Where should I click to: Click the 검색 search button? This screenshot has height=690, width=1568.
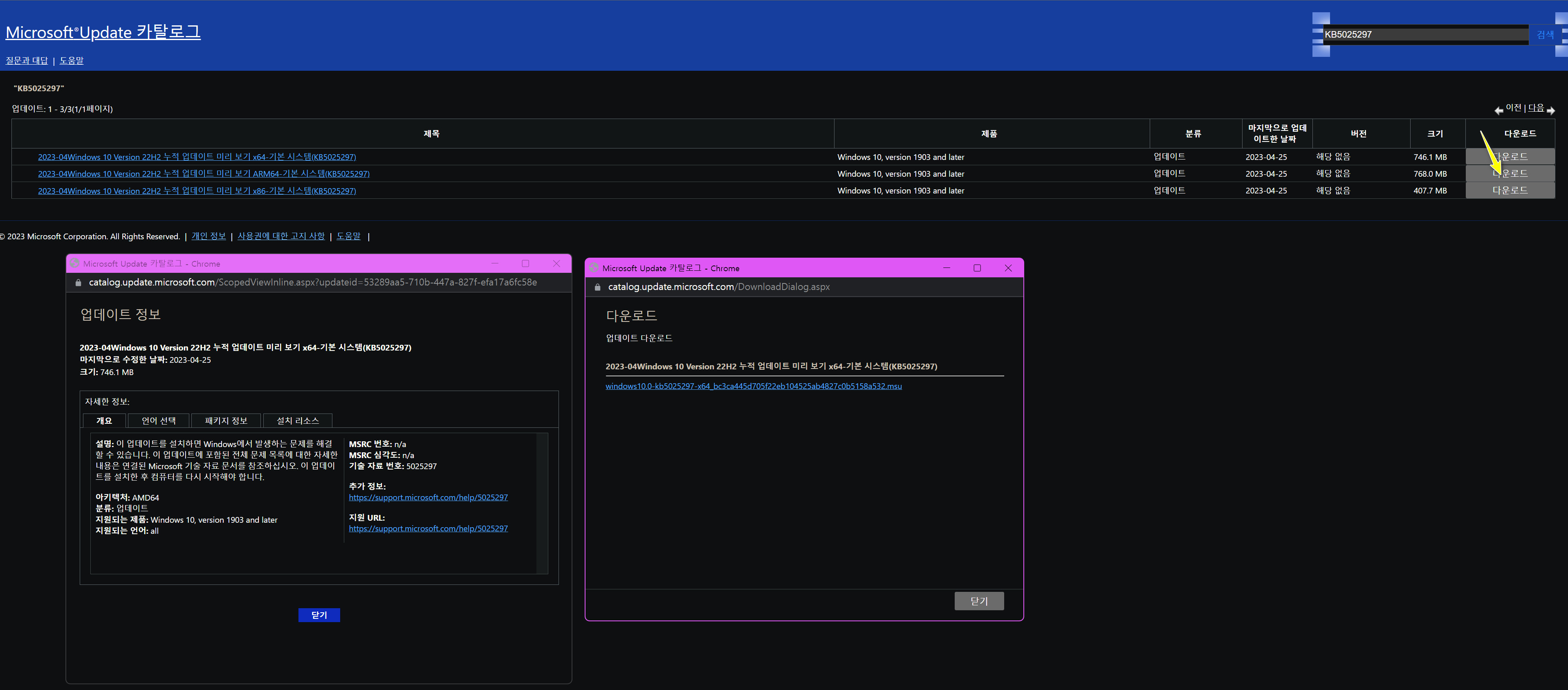pyautogui.click(x=1545, y=35)
